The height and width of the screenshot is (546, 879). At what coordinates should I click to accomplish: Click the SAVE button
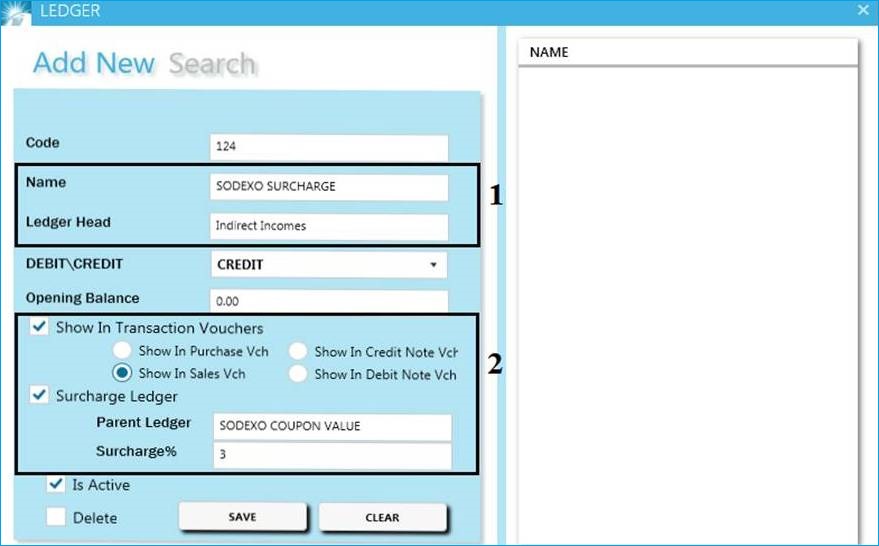click(243, 517)
